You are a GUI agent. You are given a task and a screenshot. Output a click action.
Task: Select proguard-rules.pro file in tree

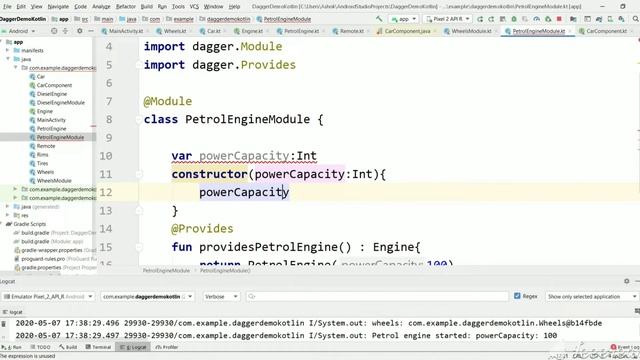click(x=43, y=259)
